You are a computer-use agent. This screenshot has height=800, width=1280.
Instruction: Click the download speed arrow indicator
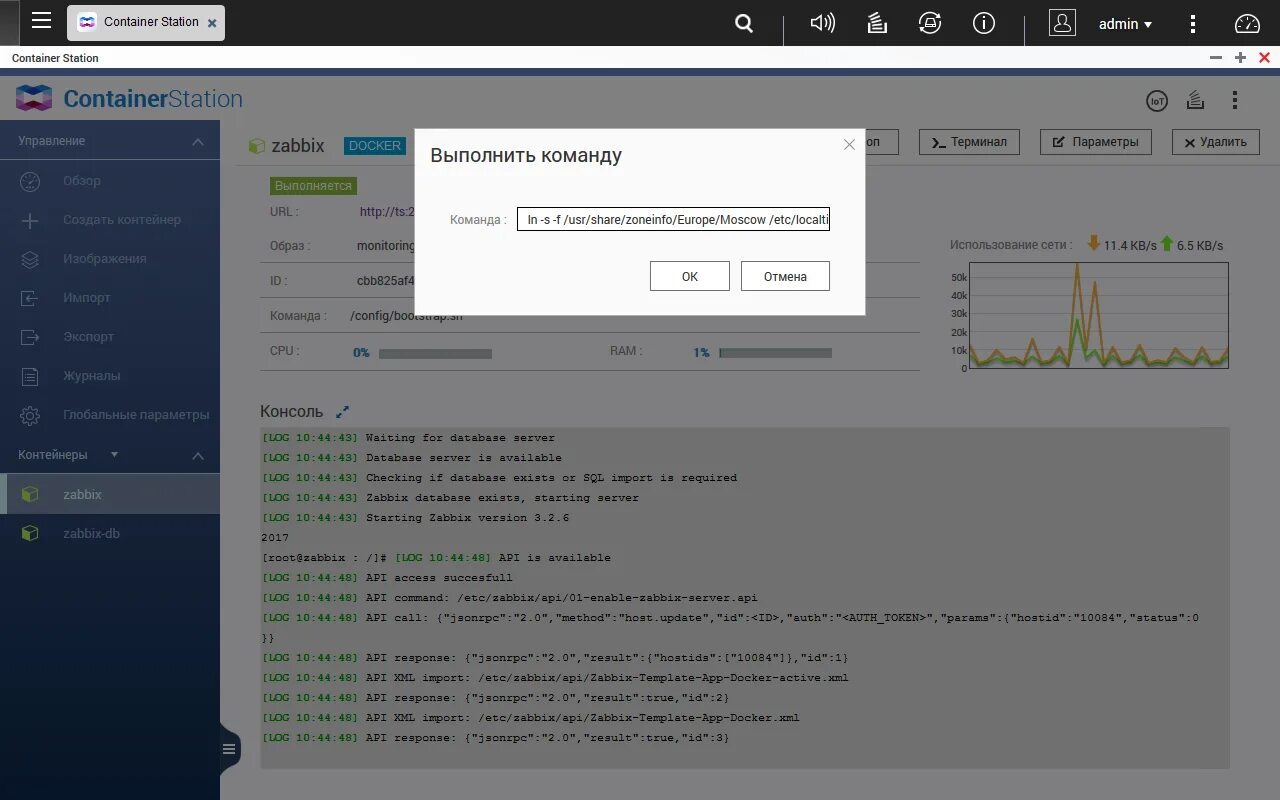click(x=1093, y=243)
